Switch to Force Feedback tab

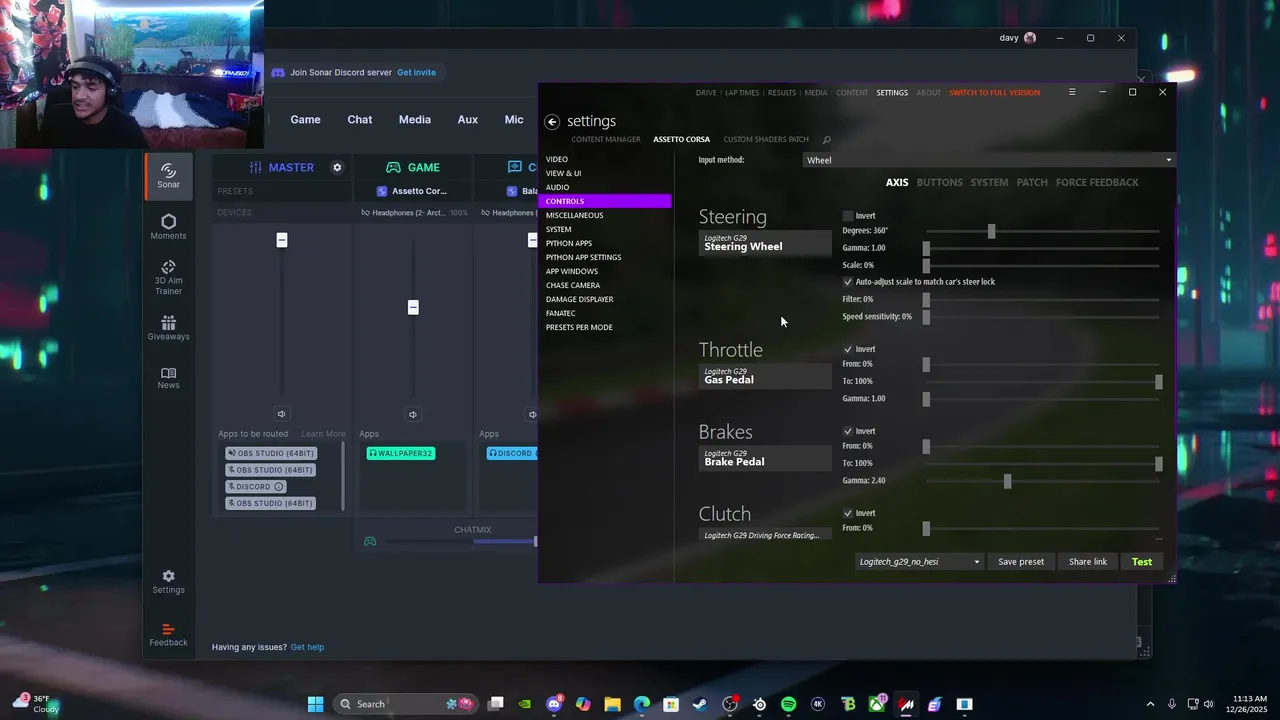point(1097,182)
